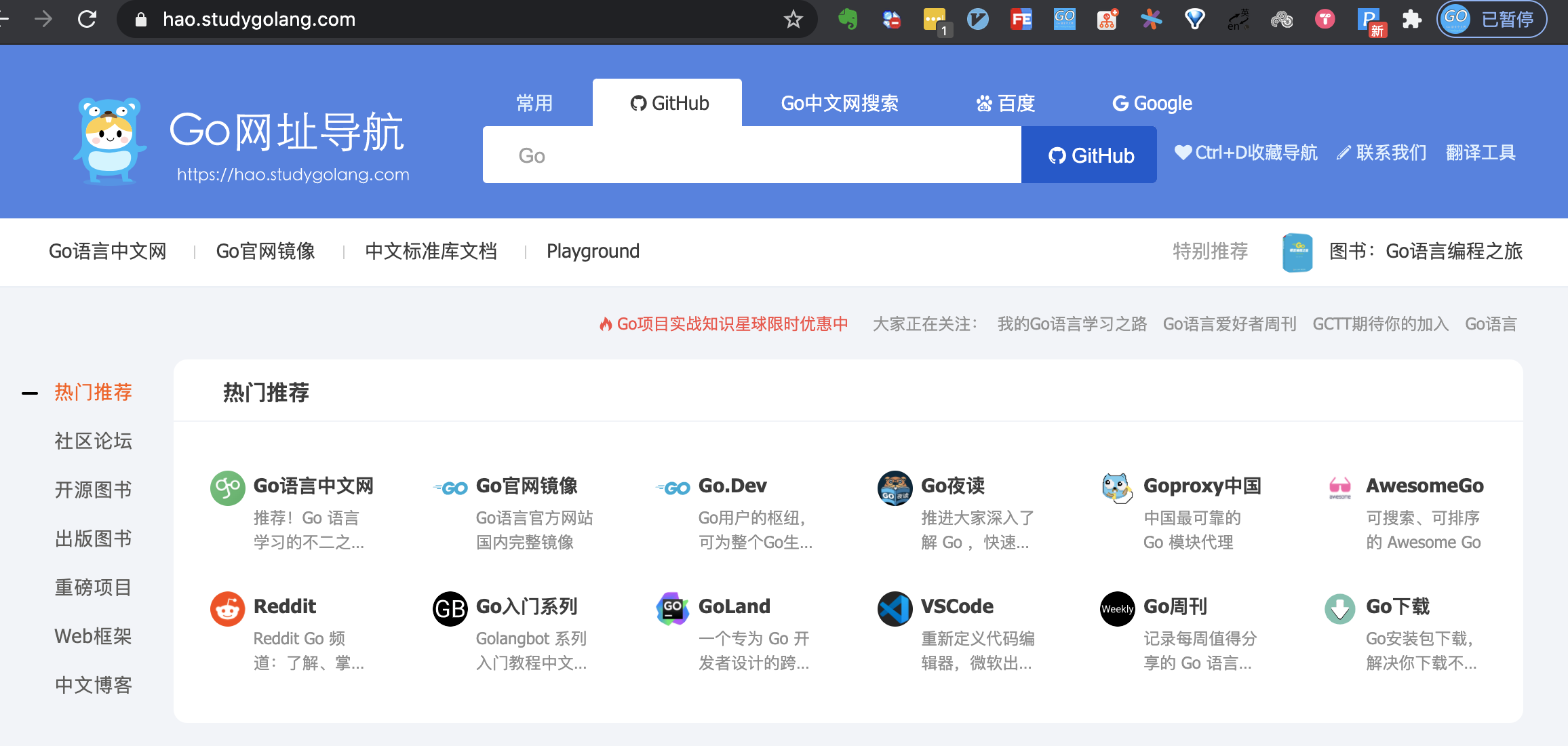Select 开源图书 in the sidebar
This screenshot has height=746, width=1568.
[x=94, y=490]
